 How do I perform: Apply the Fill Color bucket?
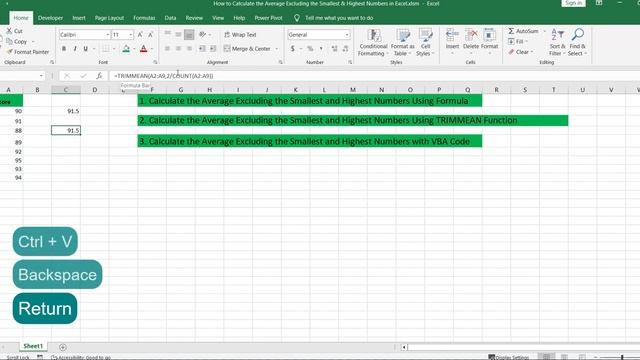126,49
